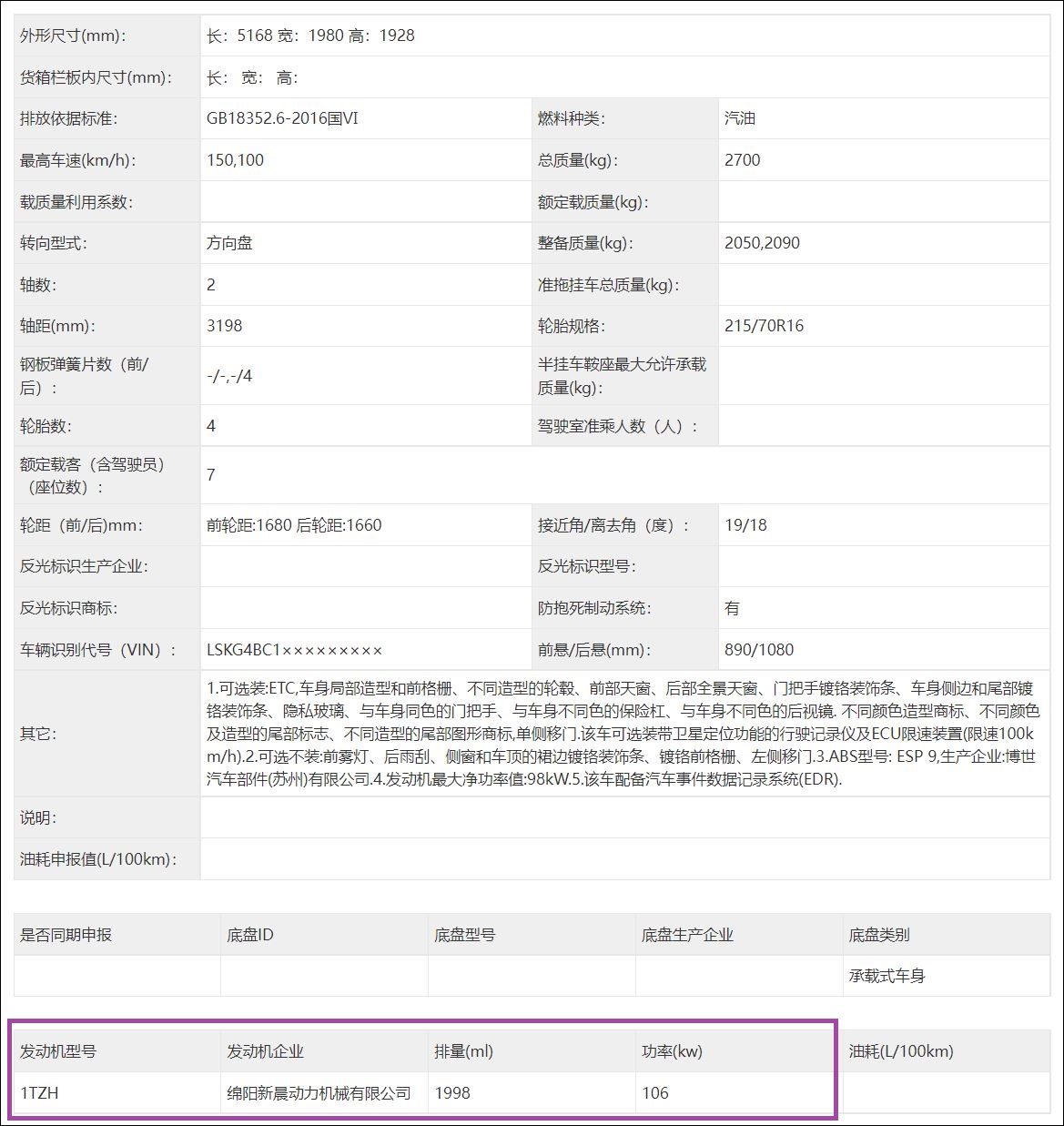Click the displacement value 1998
Screen dimensions: 1064x1126
tap(451, 1092)
